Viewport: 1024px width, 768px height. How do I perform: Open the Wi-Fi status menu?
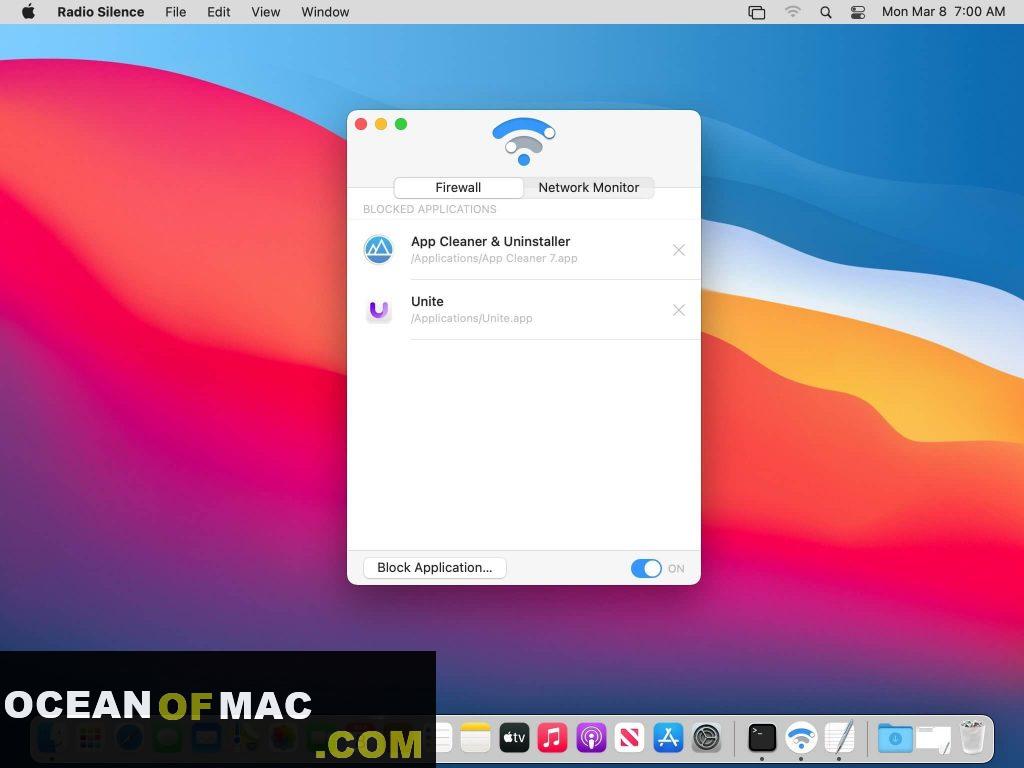pos(792,12)
